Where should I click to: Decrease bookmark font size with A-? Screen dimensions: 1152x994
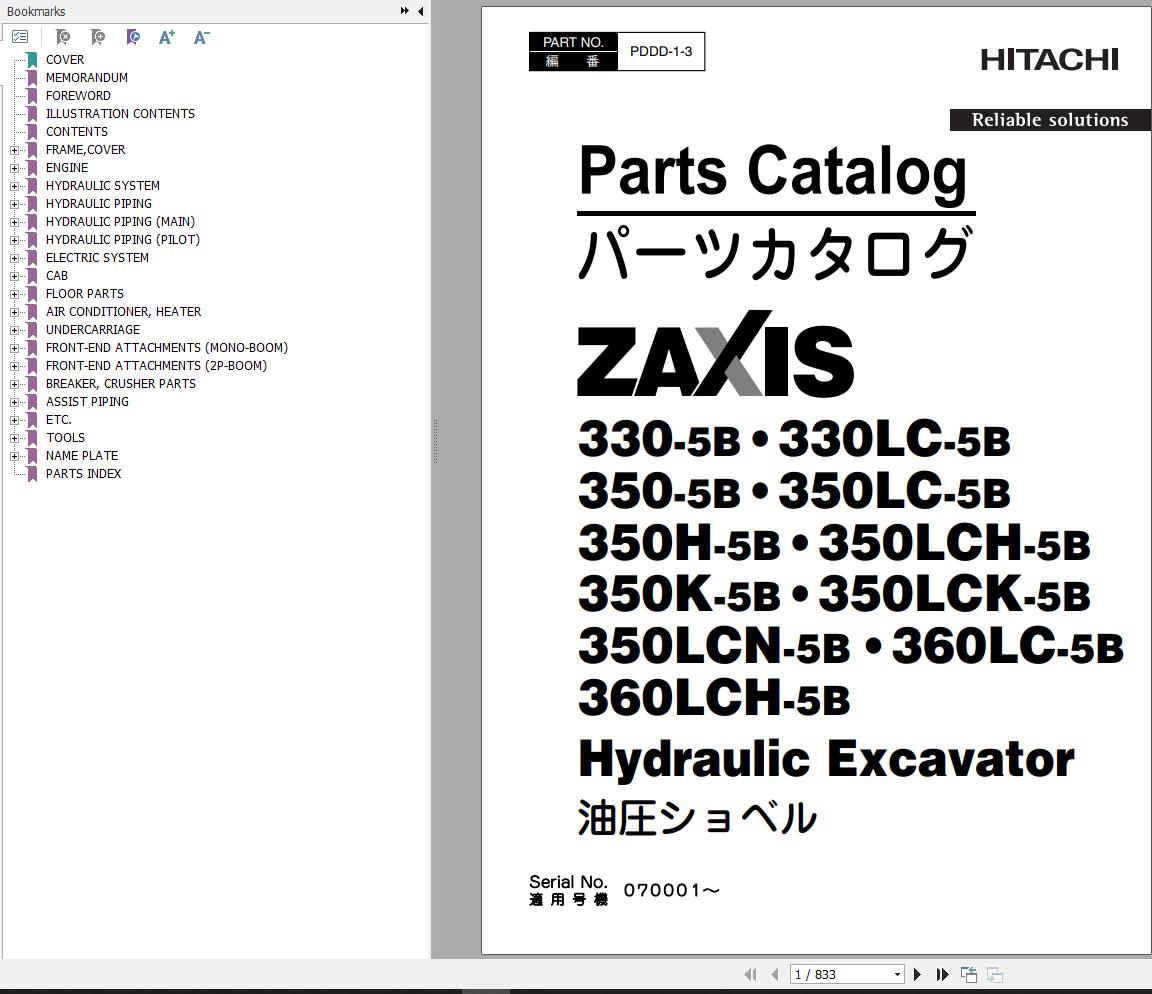click(x=201, y=37)
